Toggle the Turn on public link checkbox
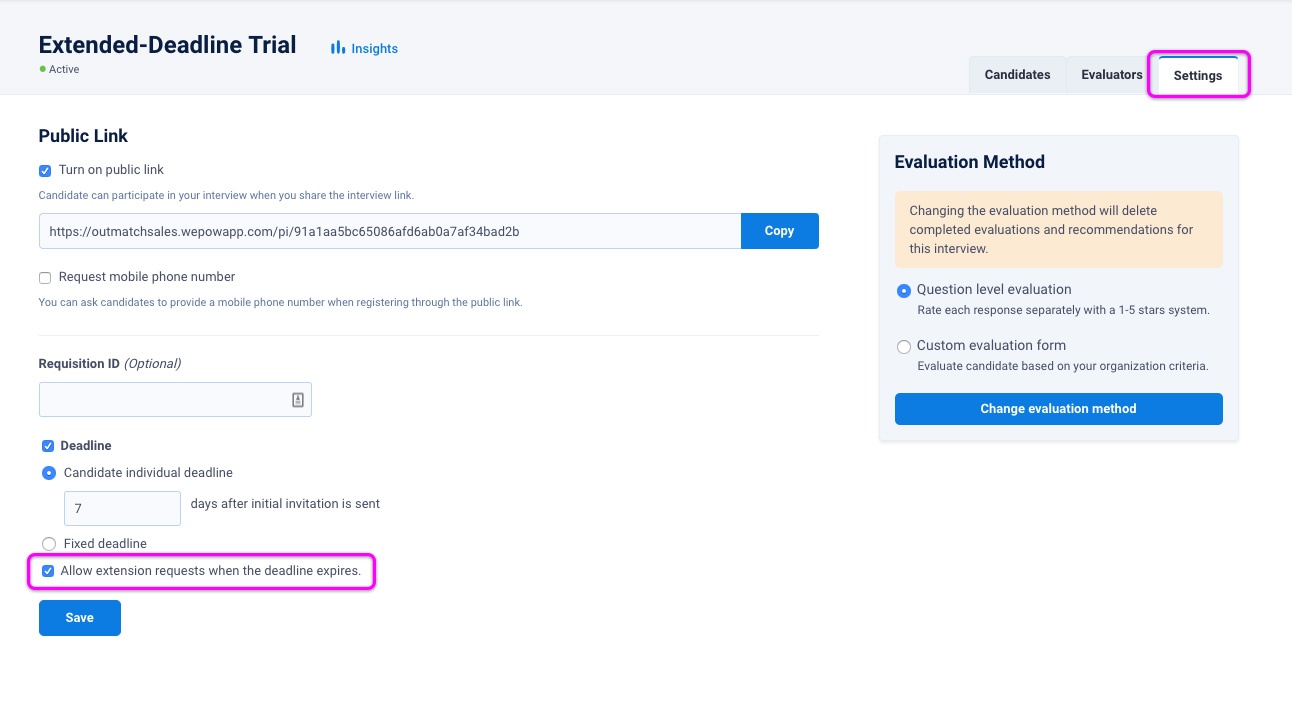Screen dimensions: 1292x720 pyautogui.click(x=45, y=170)
